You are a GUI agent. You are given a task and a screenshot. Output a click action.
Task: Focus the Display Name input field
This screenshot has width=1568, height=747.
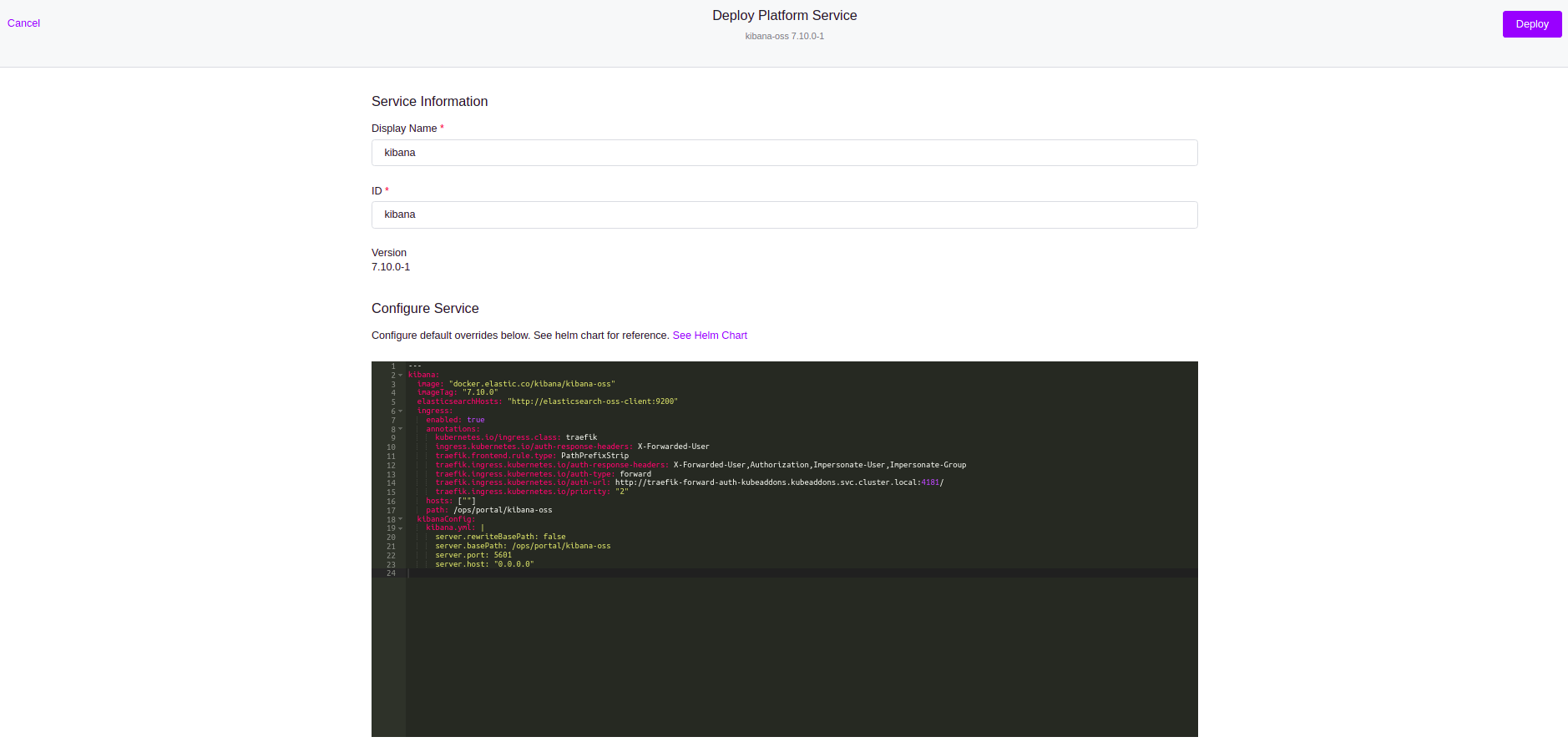pyautogui.click(x=784, y=153)
